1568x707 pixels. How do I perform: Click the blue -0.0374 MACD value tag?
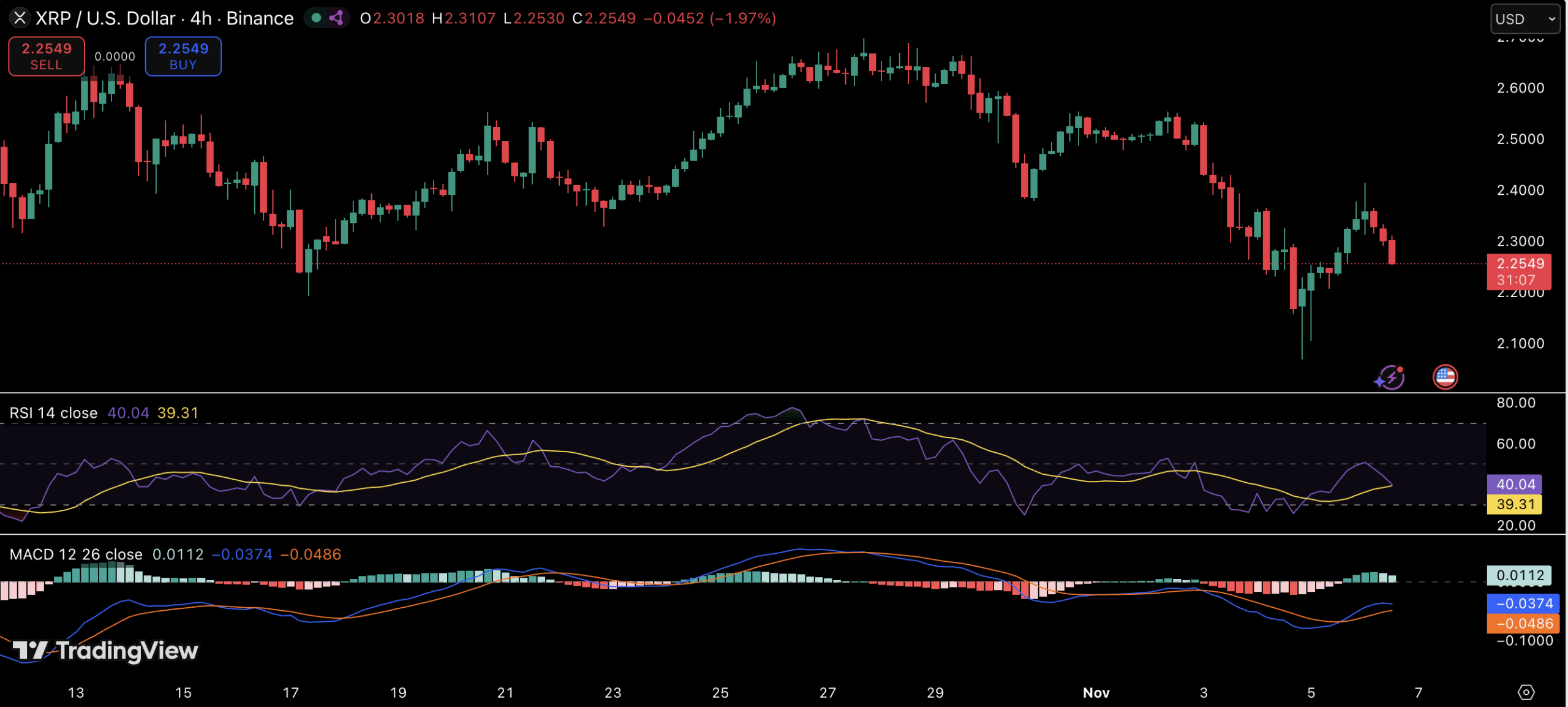pyautogui.click(x=1523, y=603)
